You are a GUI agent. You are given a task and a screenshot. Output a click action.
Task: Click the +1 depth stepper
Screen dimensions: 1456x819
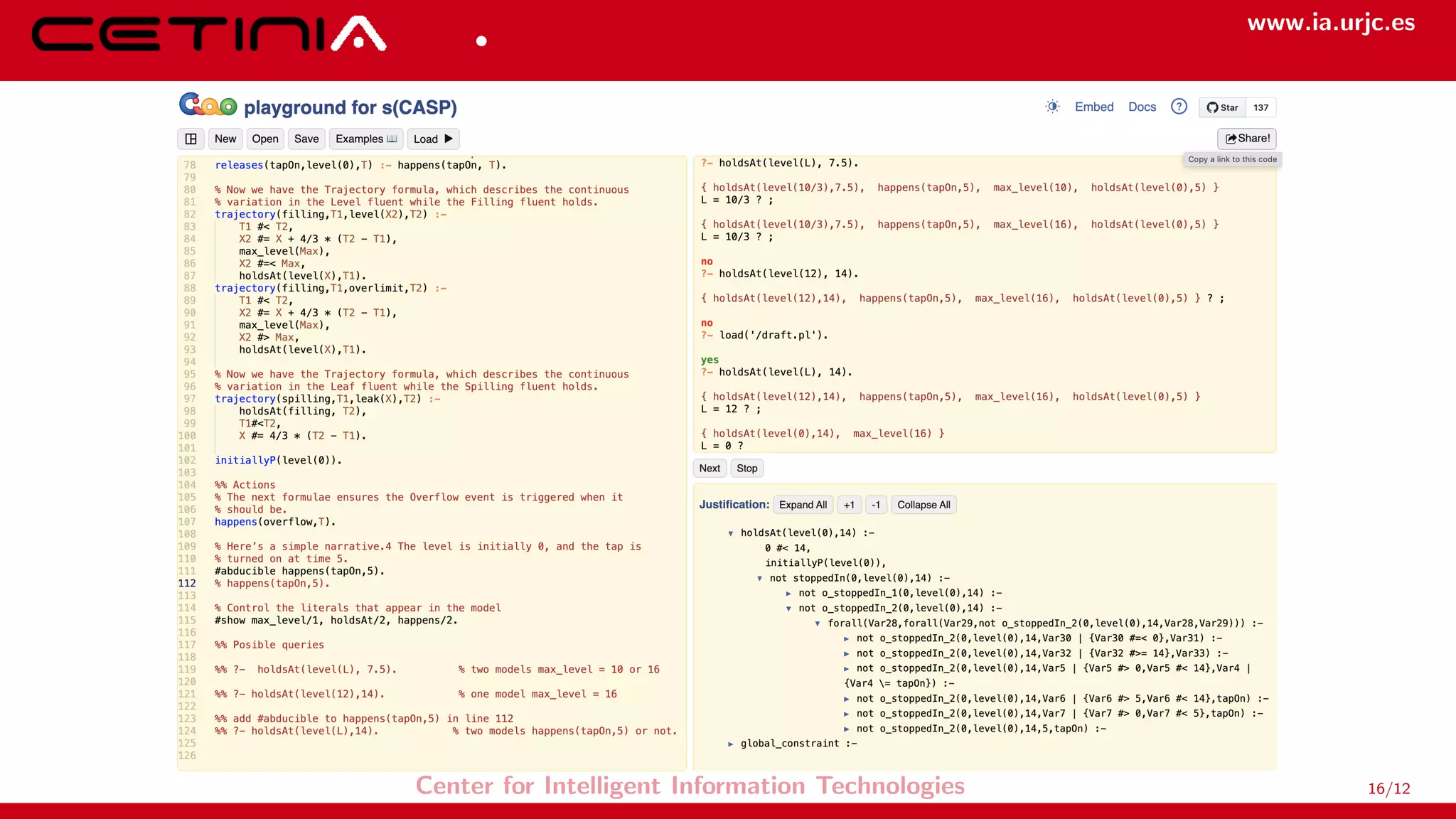(x=849, y=505)
